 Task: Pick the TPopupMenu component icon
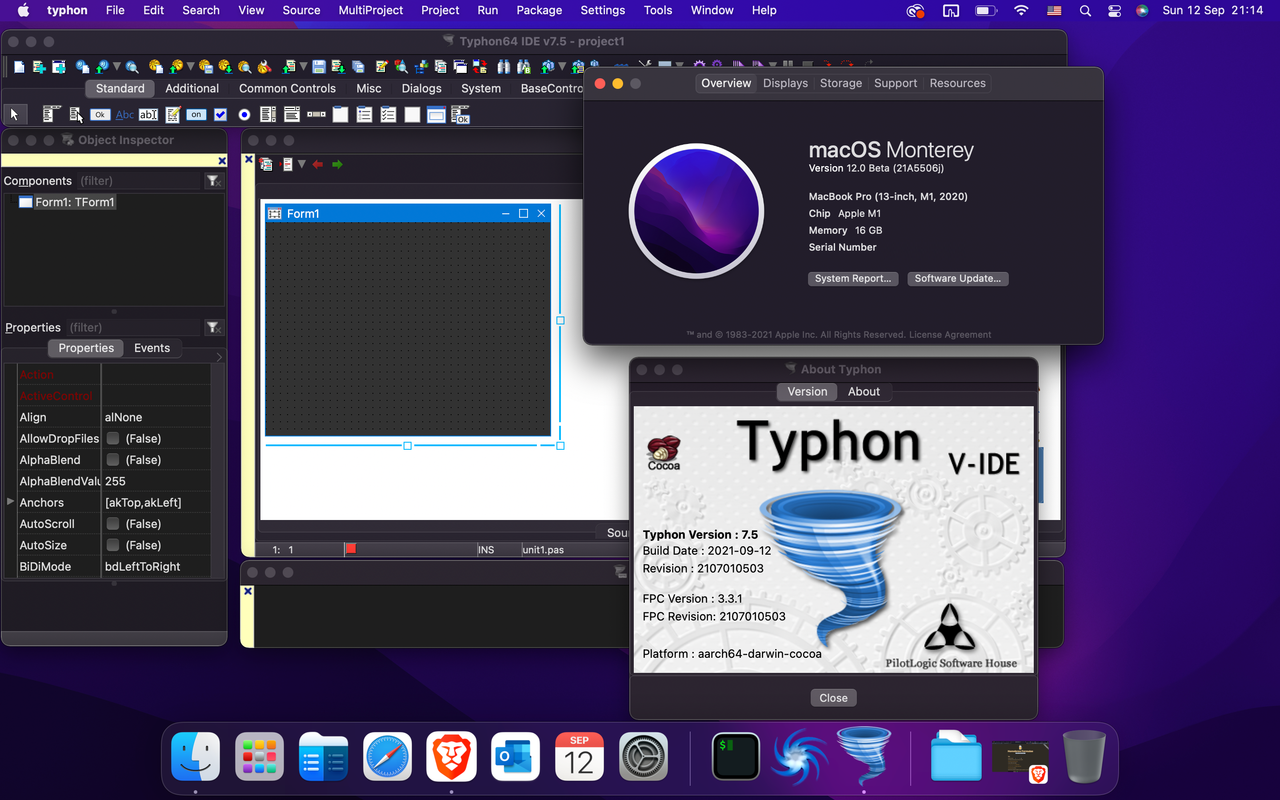(x=76, y=115)
